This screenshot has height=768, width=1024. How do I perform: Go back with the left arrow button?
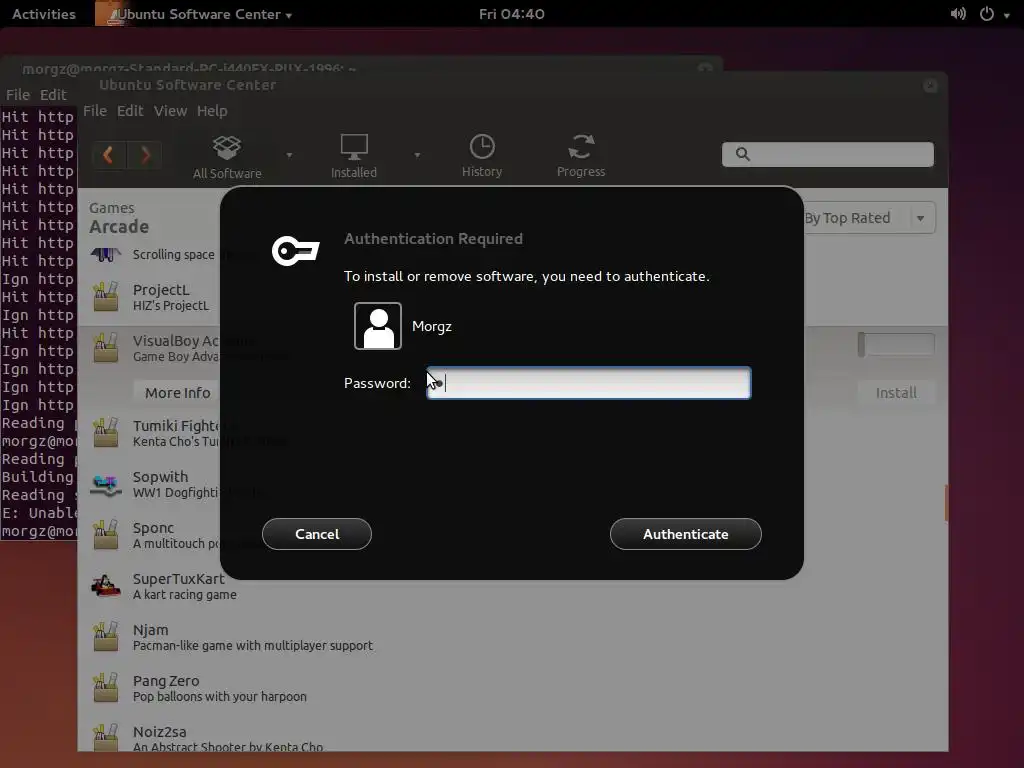(x=108, y=155)
